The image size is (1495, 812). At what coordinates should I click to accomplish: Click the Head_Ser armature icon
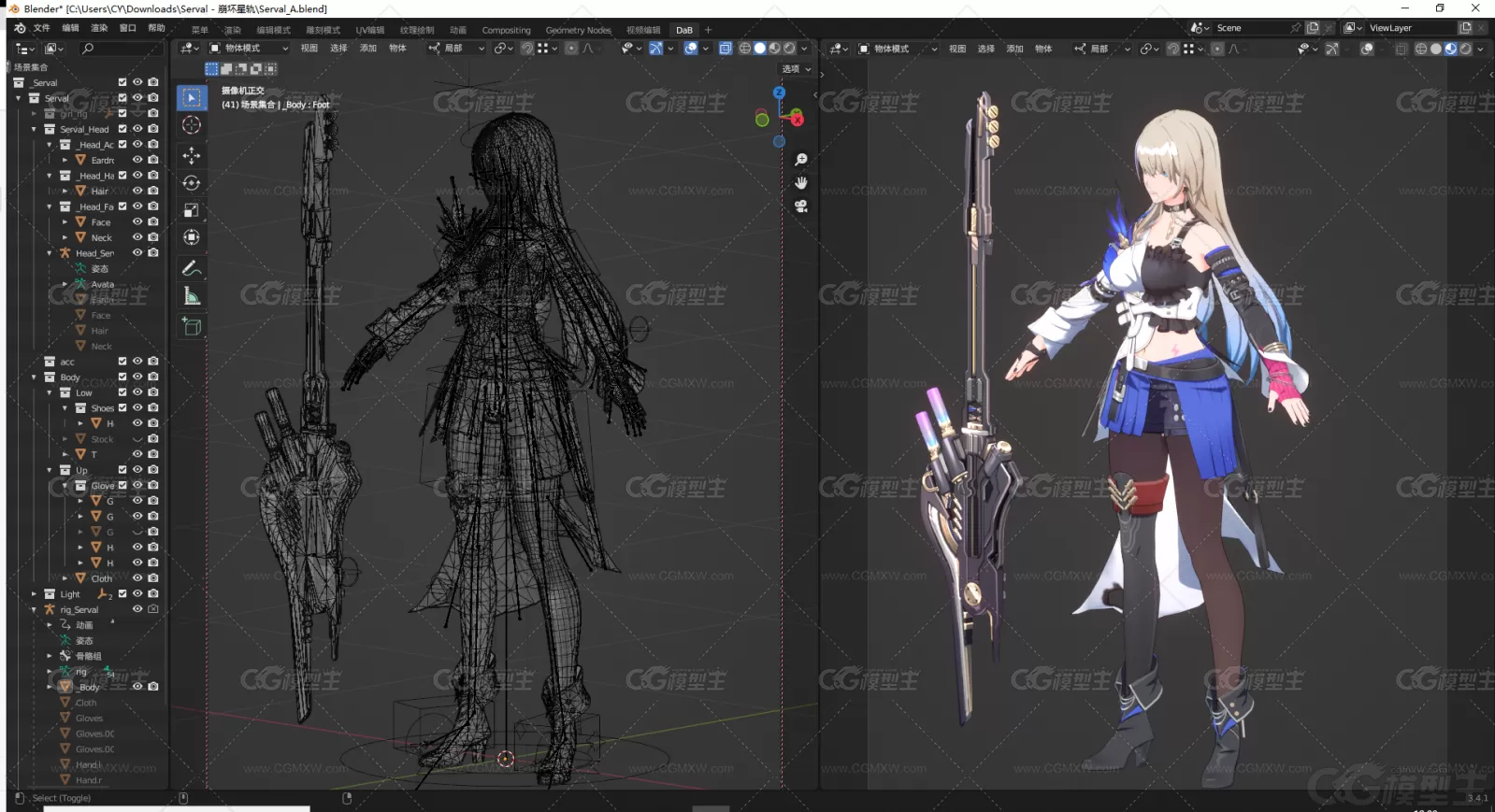pyautogui.click(x=65, y=253)
